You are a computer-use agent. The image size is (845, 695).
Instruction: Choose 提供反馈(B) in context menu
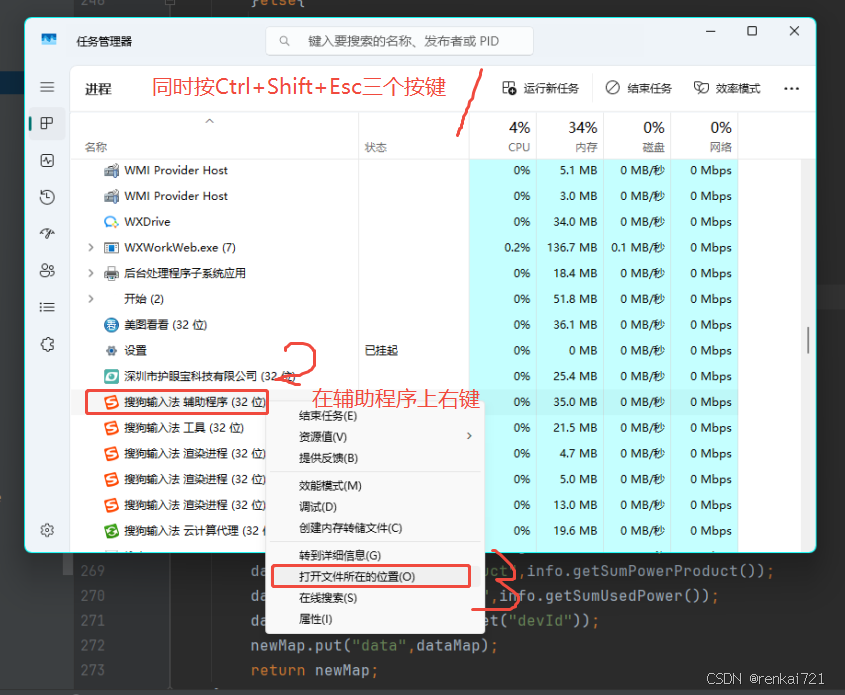[x=375, y=458]
